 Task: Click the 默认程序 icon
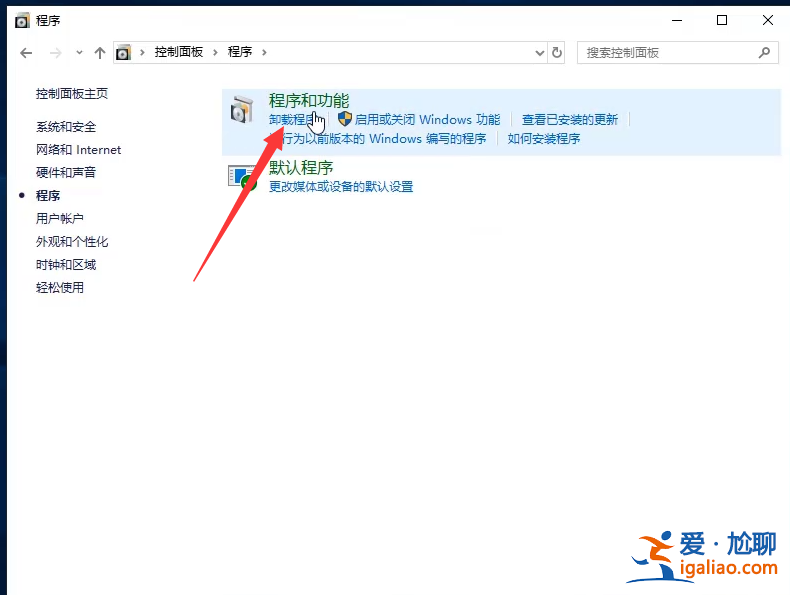click(x=243, y=178)
